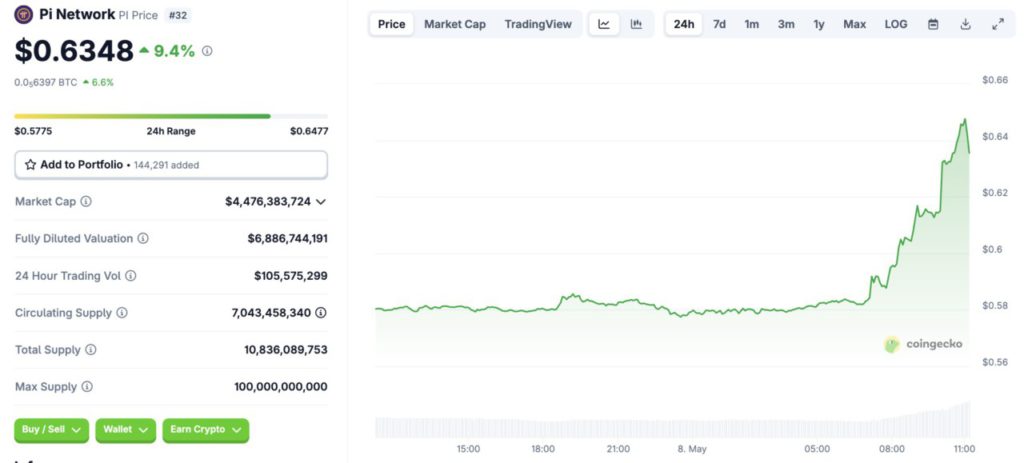Click the star icon in Add to Portfolio
Viewport: 1024px width, 463px height.
tap(31, 165)
